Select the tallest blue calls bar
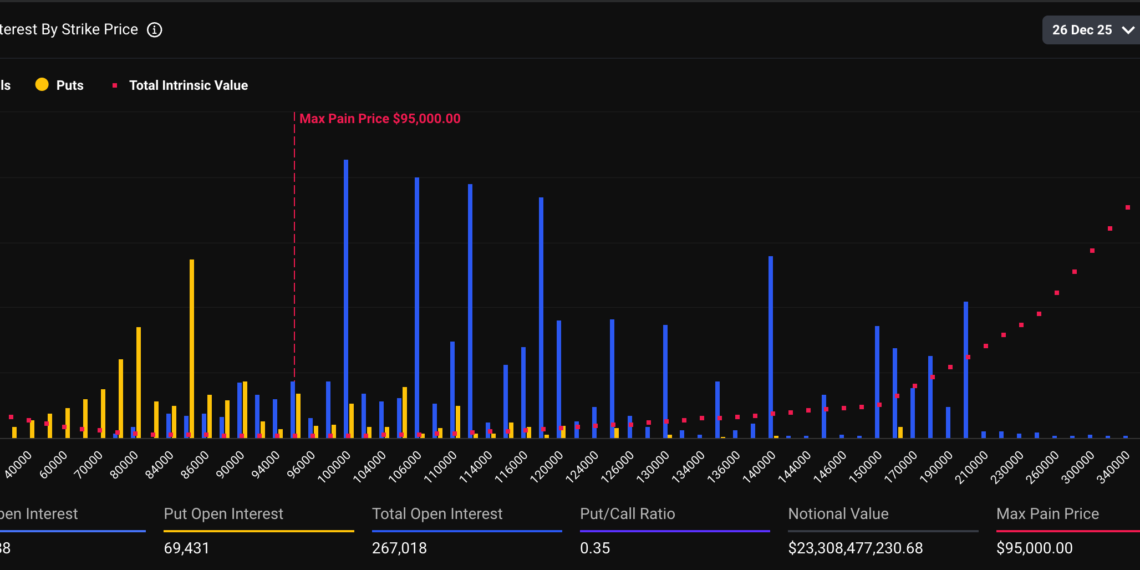The width and height of the screenshot is (1140, 570). click(346, 298)
